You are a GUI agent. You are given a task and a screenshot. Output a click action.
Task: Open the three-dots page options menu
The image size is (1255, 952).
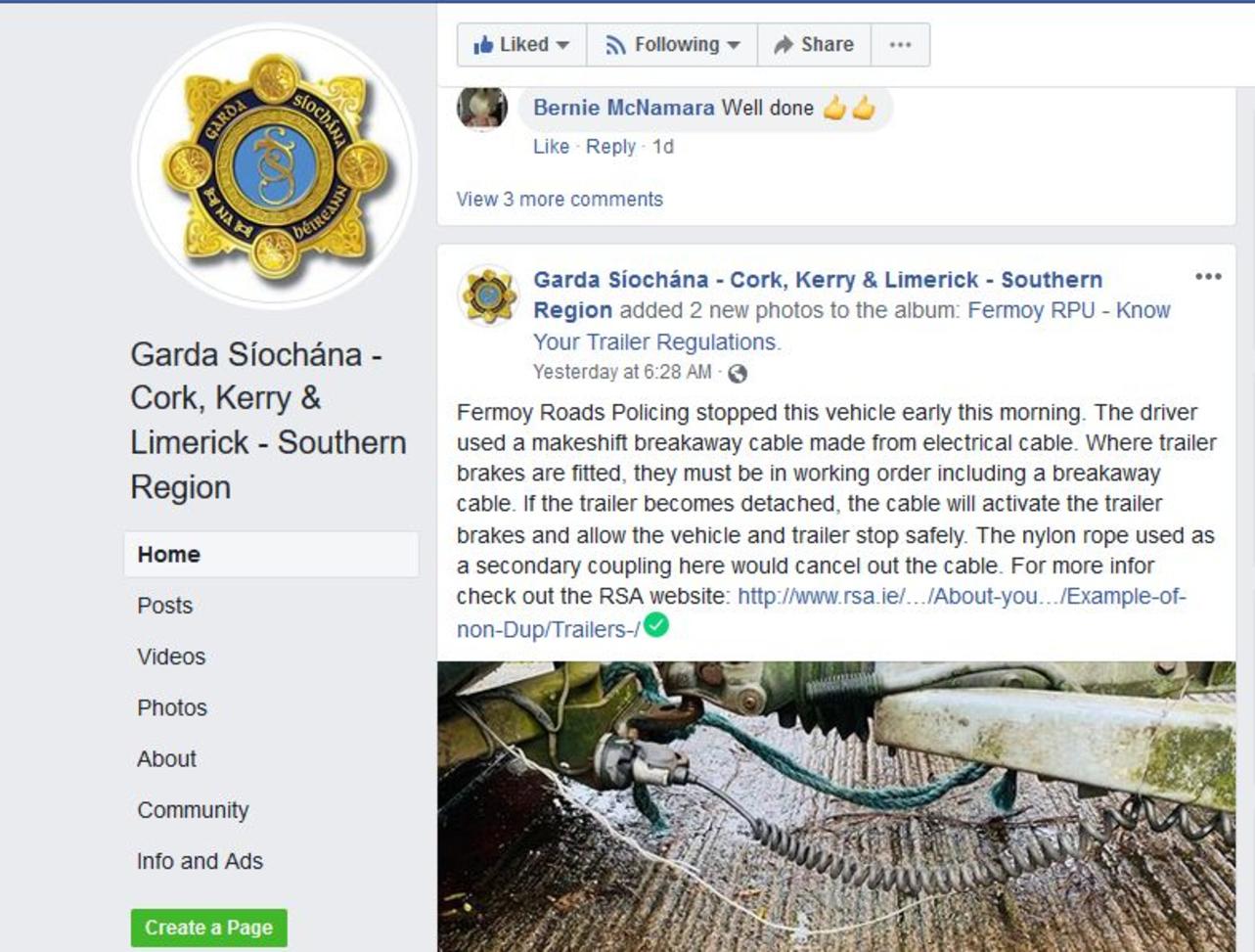click(900, 45)
